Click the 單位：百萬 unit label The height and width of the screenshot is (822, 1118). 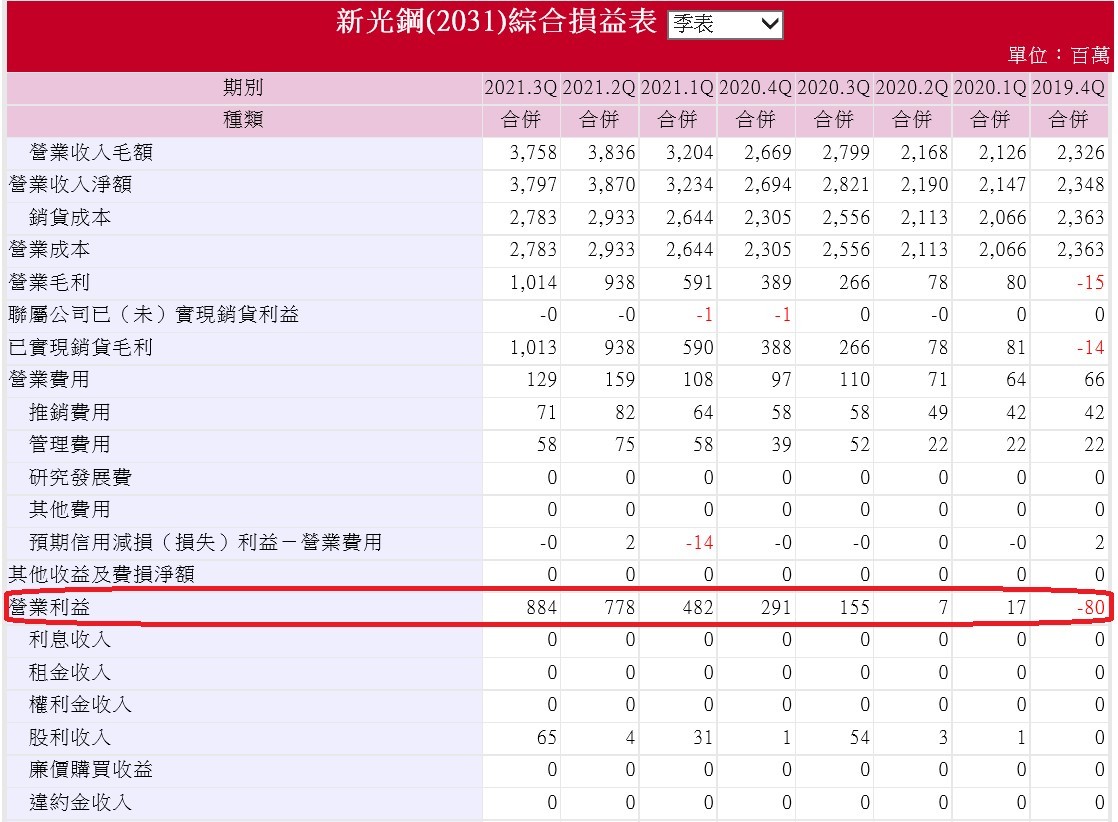point(1059,55)
